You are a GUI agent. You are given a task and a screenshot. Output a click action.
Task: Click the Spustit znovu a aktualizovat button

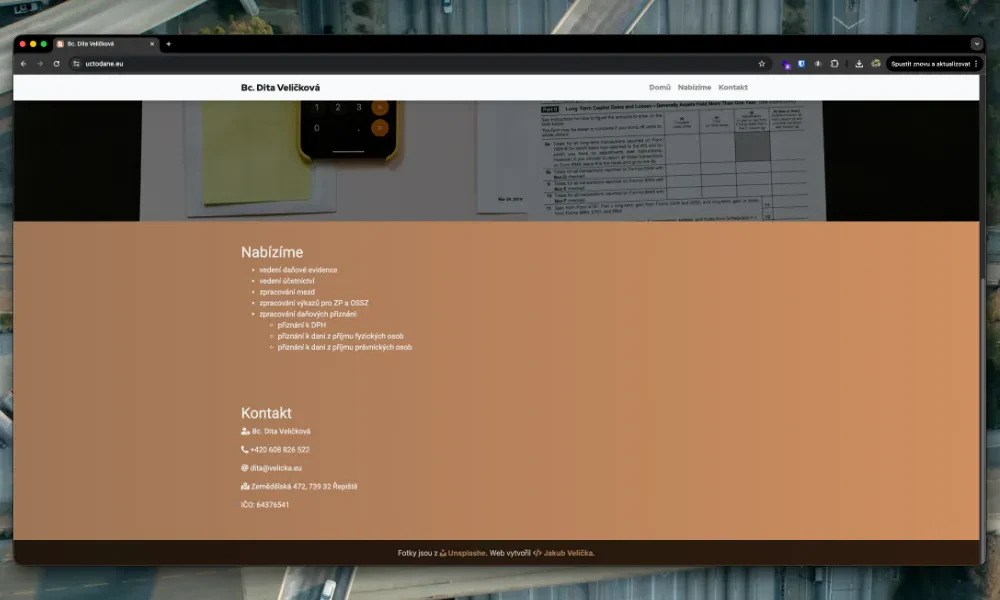[x=929, y=64]
